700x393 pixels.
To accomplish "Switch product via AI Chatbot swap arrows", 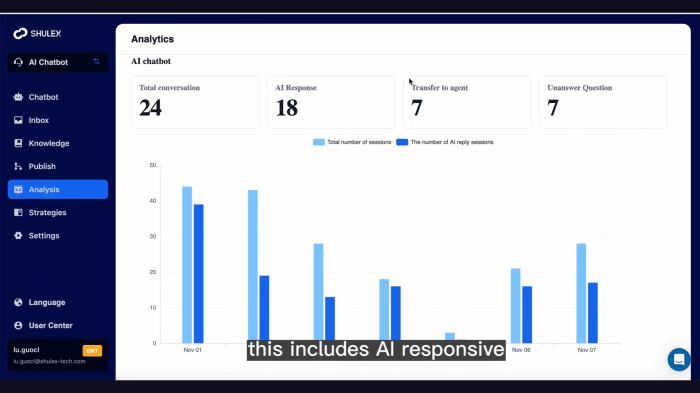I will coord(96,62).
